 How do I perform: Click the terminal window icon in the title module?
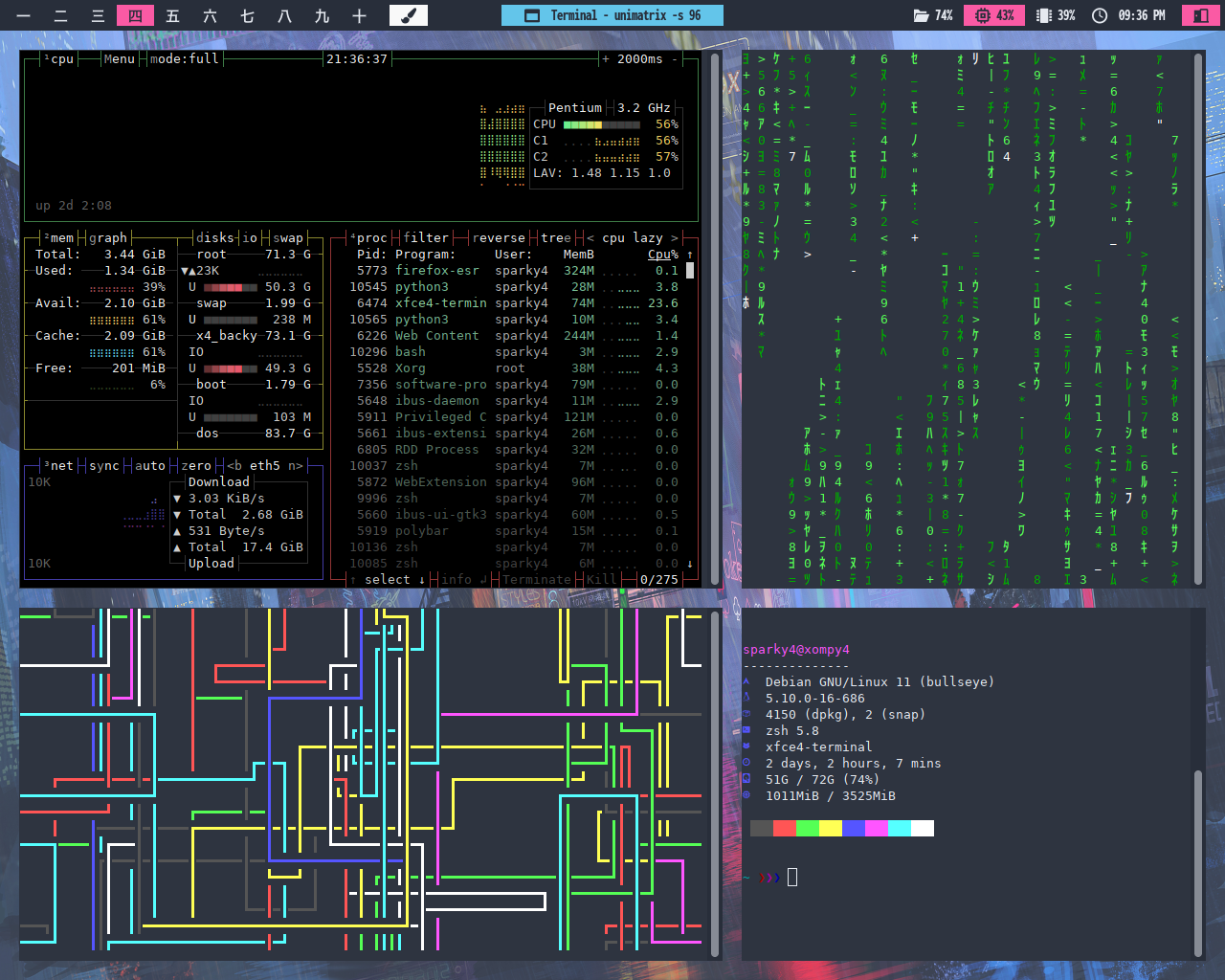tap(532, 15)
